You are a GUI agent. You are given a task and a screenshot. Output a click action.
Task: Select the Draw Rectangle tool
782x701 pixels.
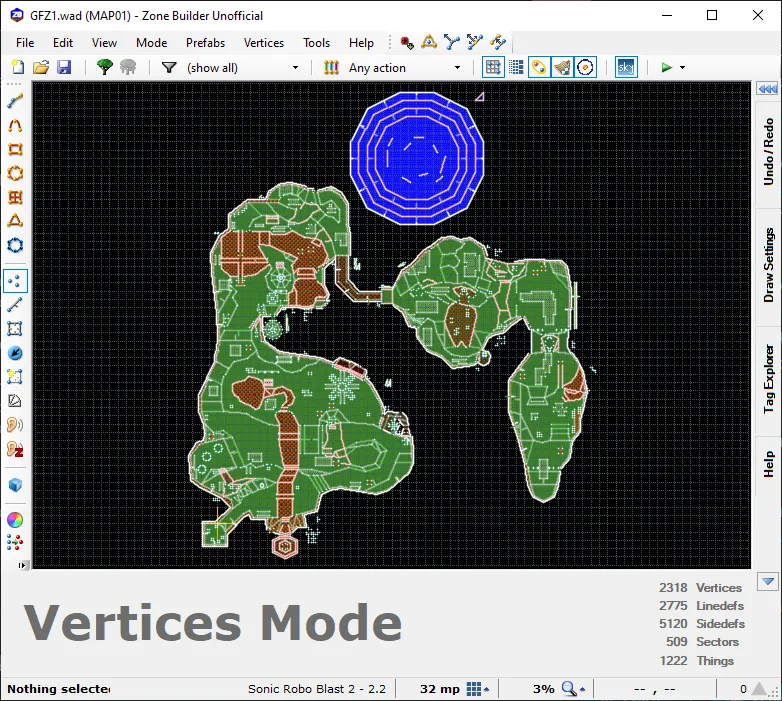pos(15,149)
